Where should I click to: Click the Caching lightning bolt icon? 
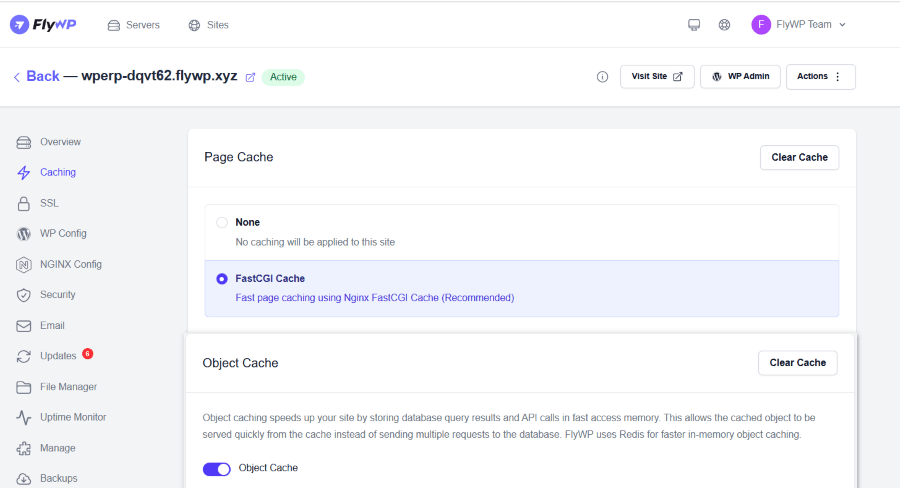24,173
